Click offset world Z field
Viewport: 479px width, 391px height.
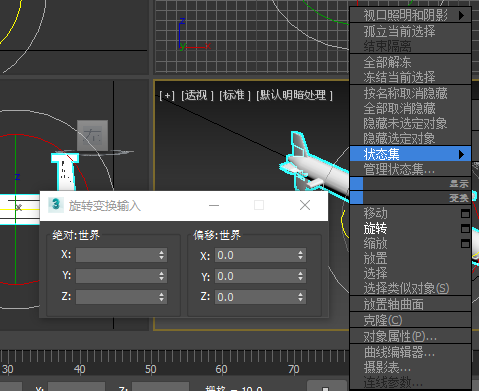256,297
